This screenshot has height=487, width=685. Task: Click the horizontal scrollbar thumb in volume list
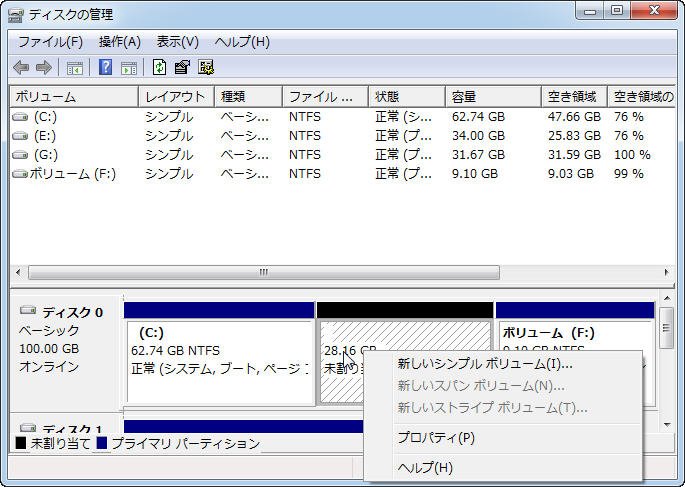click(264, 272)
